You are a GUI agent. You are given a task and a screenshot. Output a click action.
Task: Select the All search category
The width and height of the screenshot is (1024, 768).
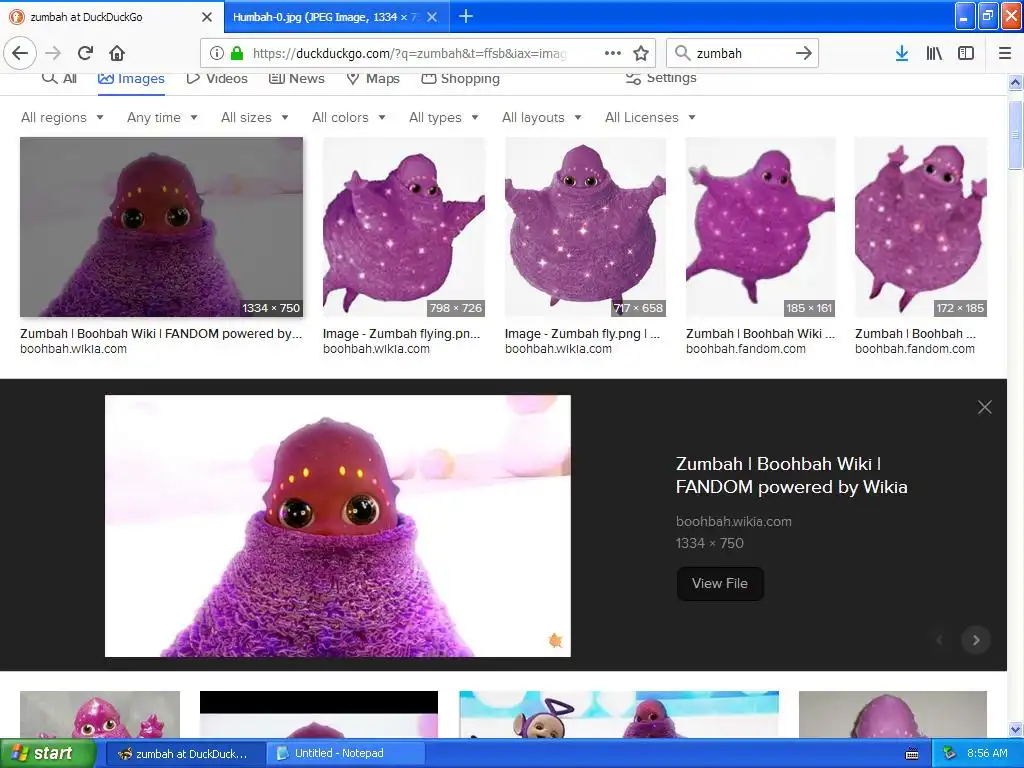[x=59, y=78]
